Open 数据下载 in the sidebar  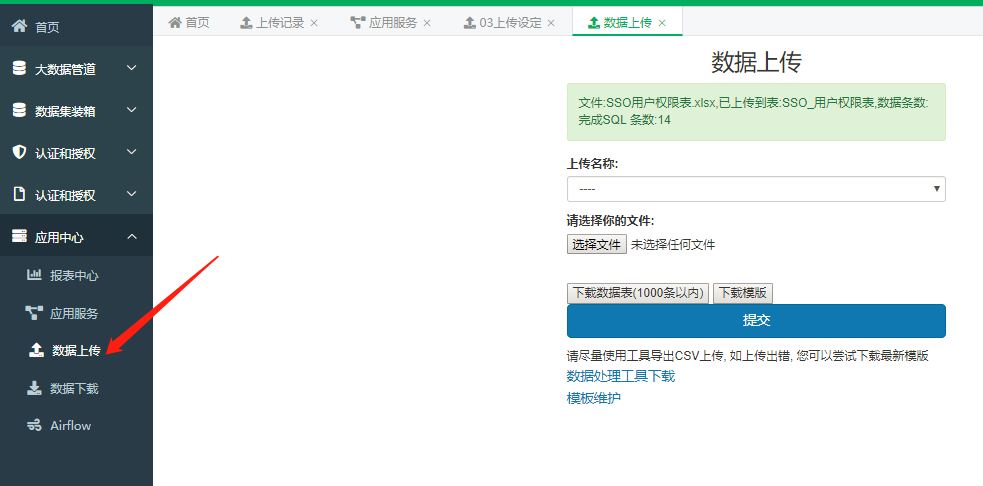coord(76,388)
